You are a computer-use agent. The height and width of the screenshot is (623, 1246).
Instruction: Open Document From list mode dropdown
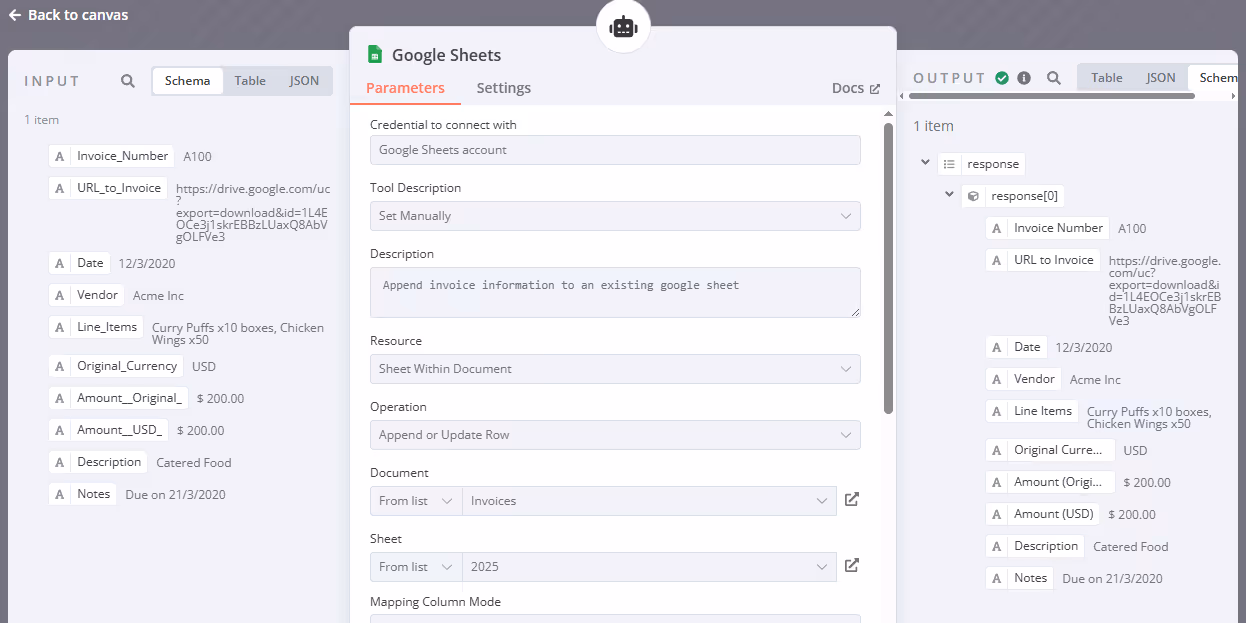coord(416,501)
